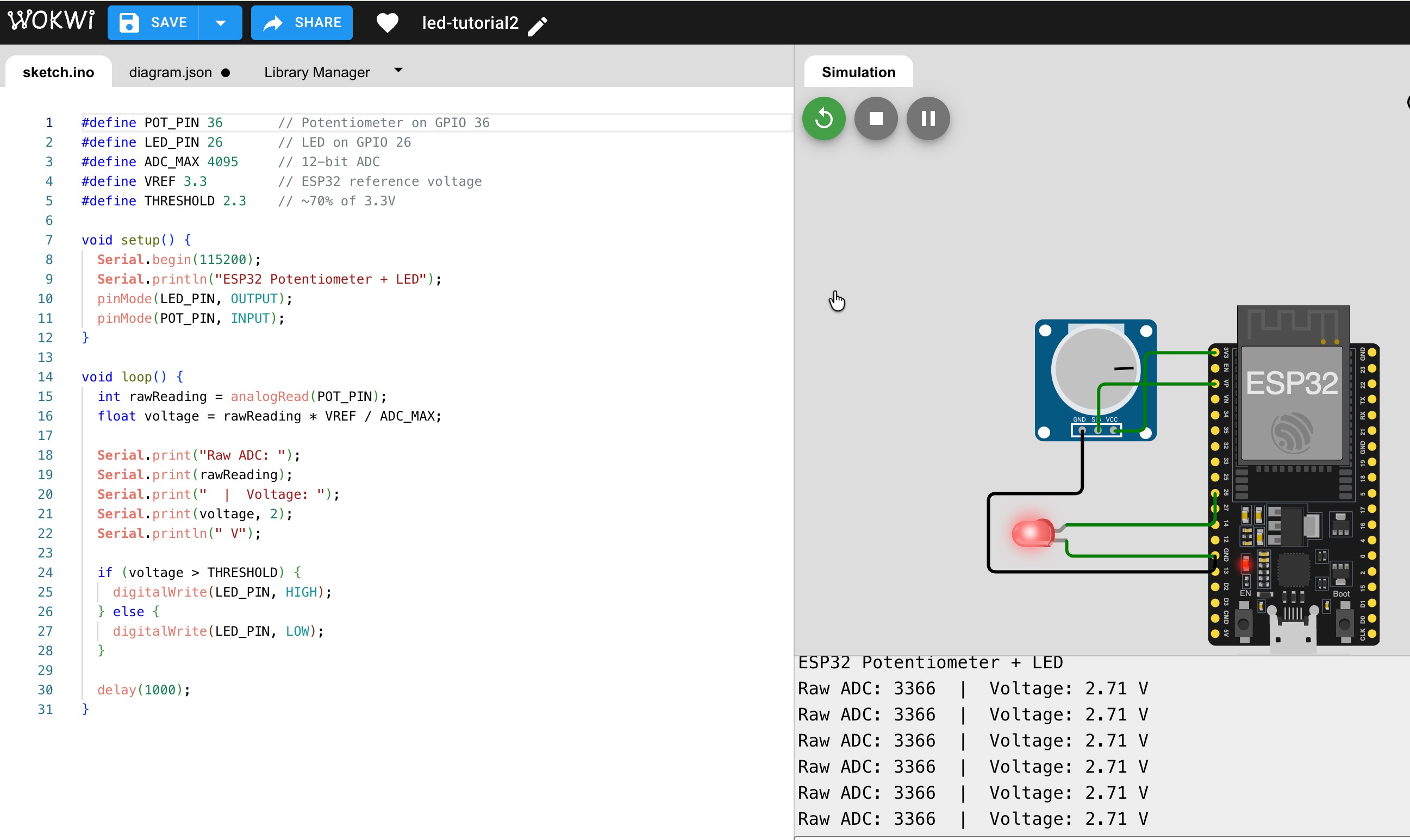
Task: Click the sketch.ino tab
Action: click(58, 72)
